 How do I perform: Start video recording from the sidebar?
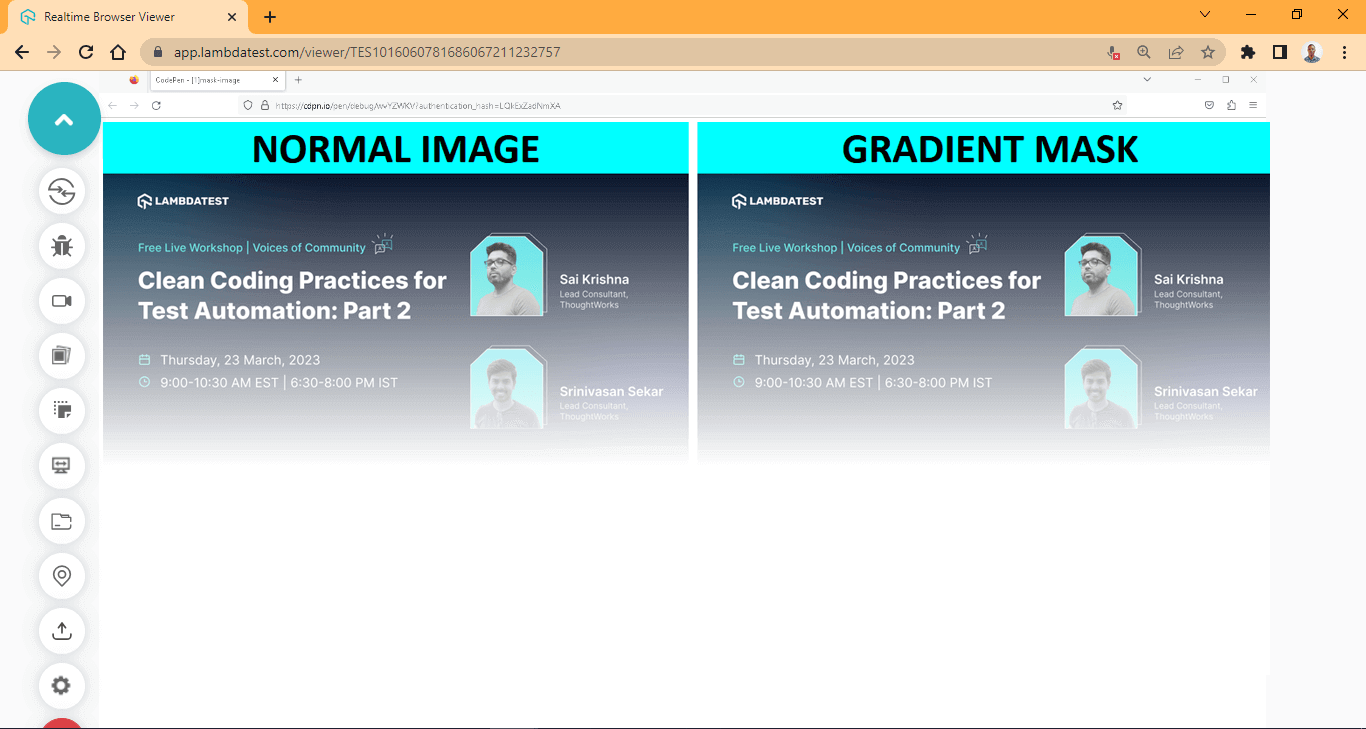tap(62, 300)
